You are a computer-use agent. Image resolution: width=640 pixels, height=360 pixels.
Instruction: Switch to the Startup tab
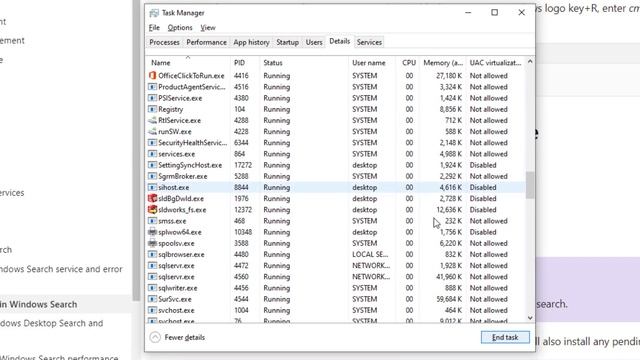[287, 42]
